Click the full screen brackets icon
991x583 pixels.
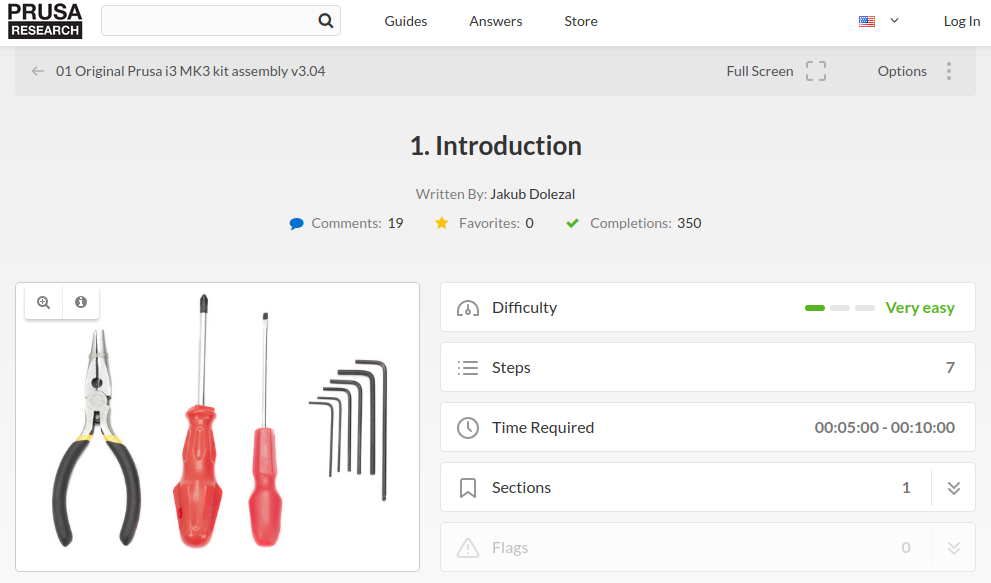pos(816,71)
